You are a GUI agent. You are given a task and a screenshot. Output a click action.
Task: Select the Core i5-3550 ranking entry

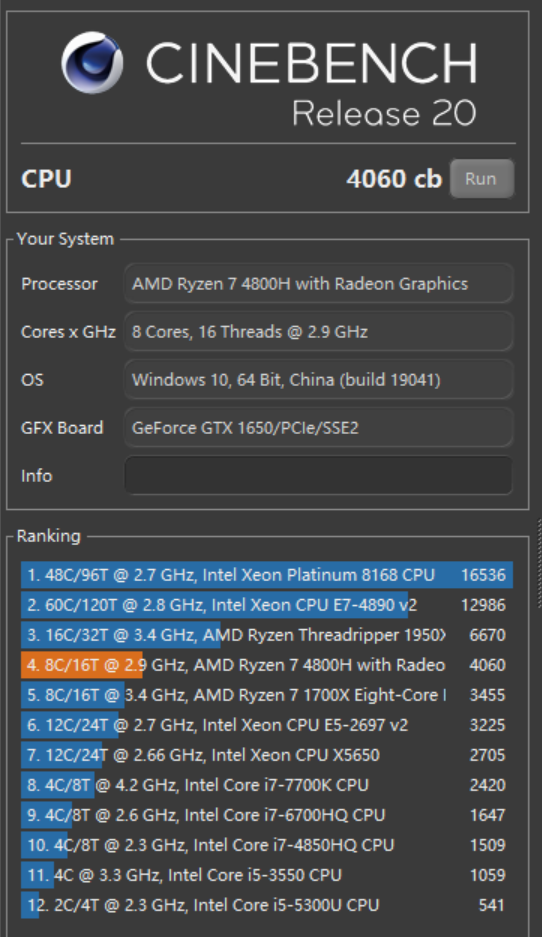click(x=267, y=875)
